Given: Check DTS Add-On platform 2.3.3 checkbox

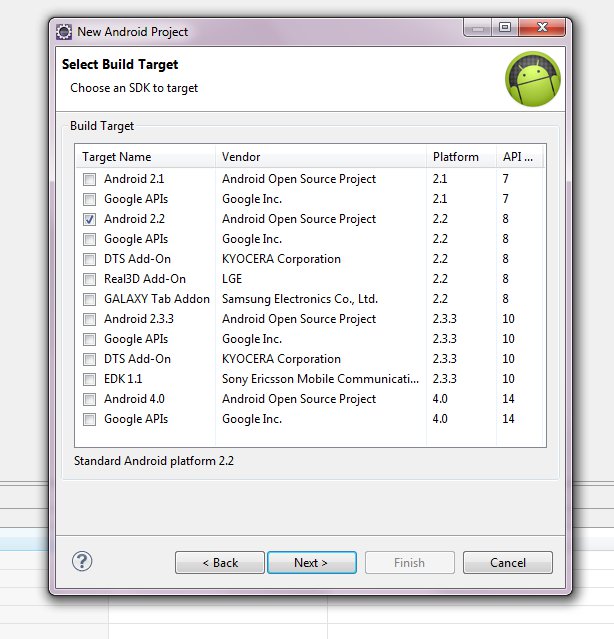Looking at the screenshot, I should (89, 359).
